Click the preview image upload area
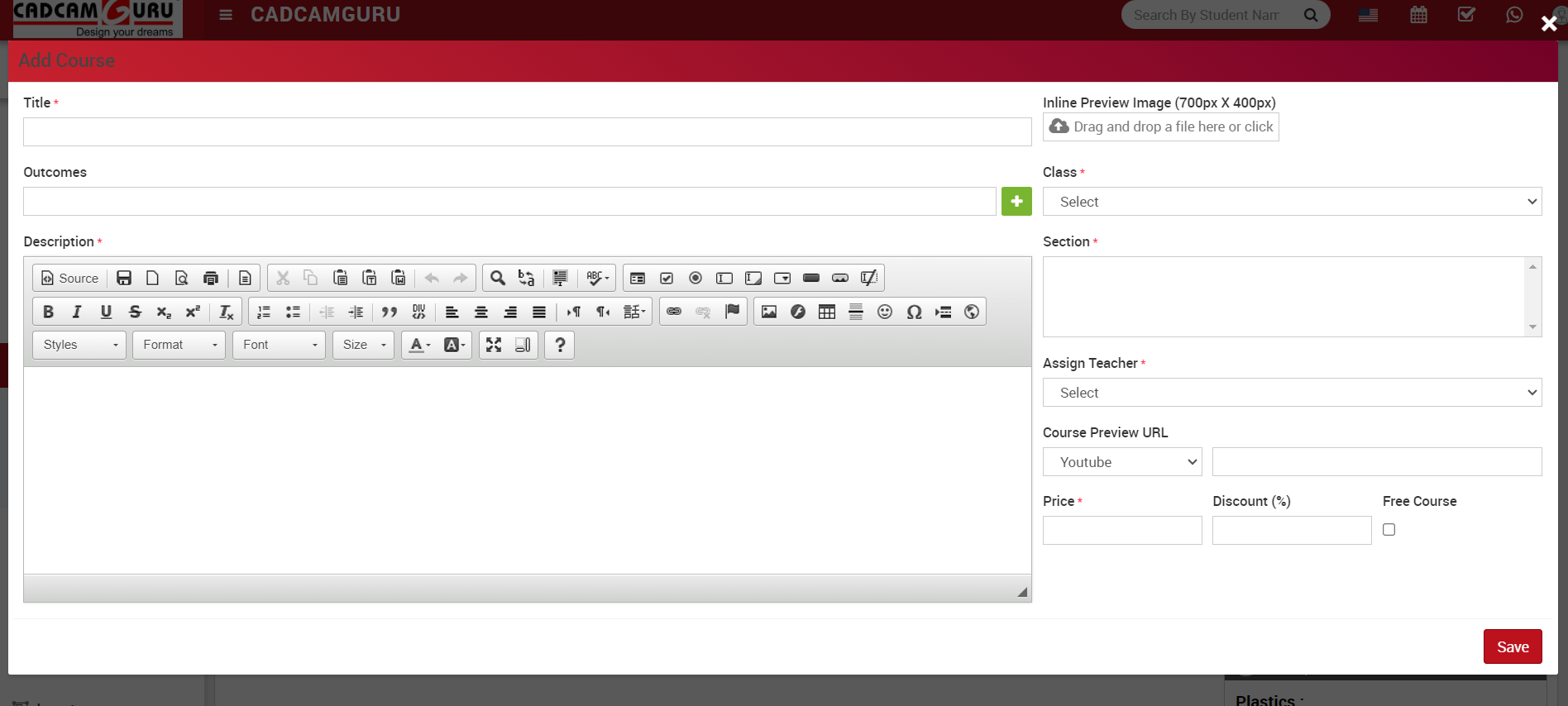 (x=1160, y=126)
